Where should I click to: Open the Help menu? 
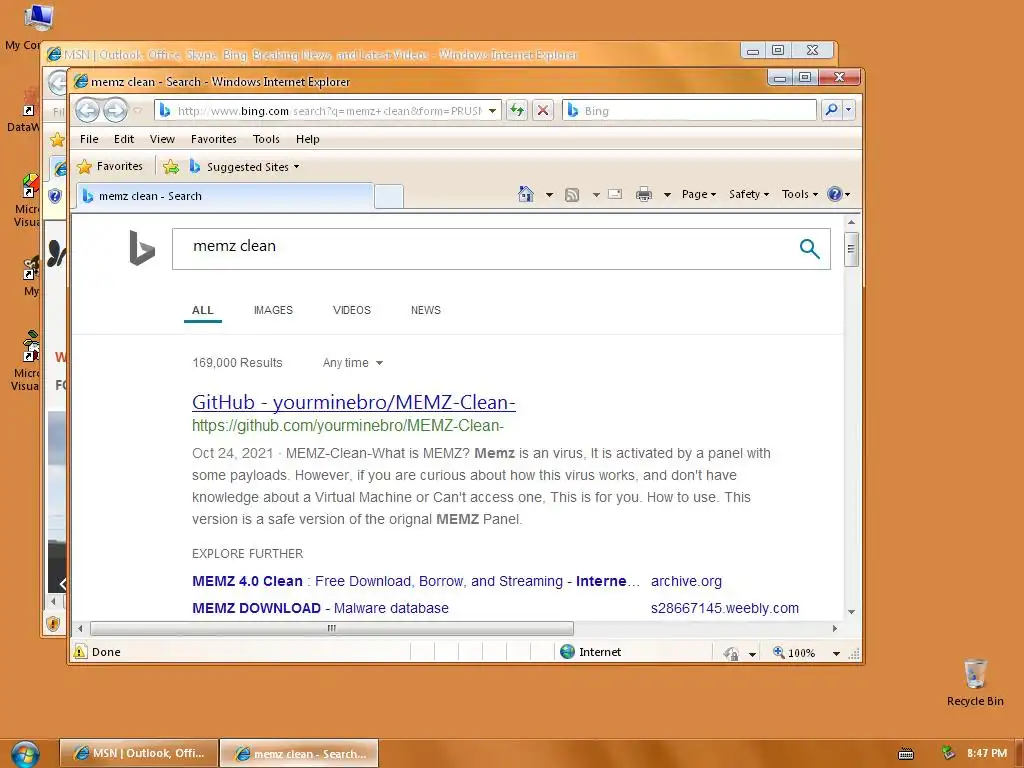[308, 138]
